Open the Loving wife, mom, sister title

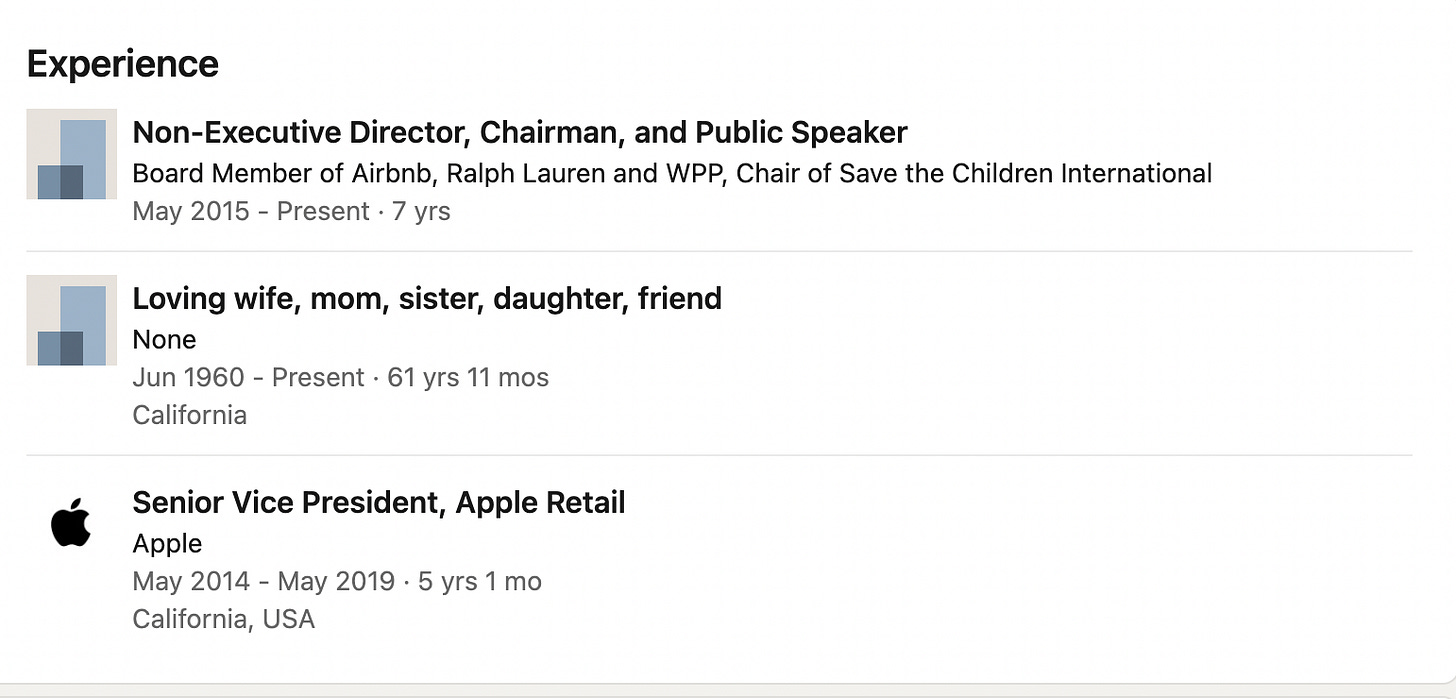[x=426, y=298]
